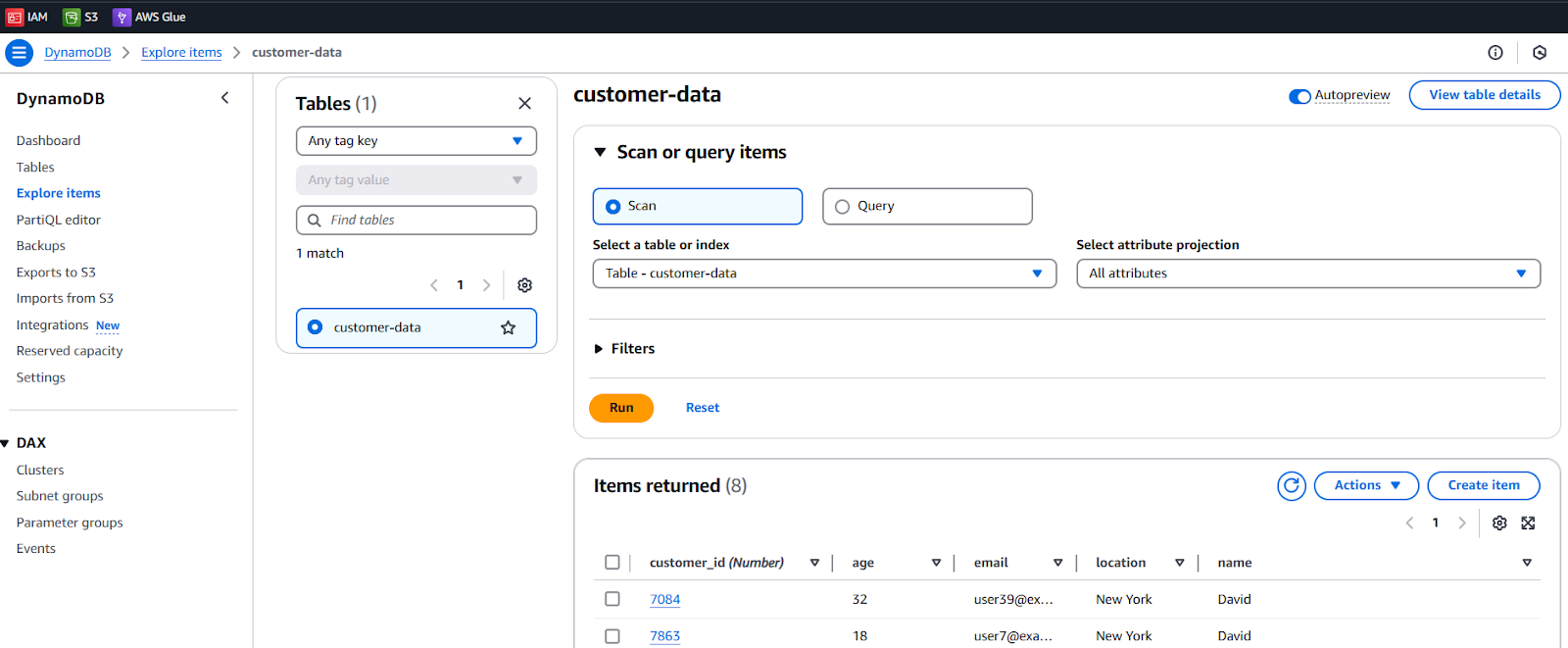Open the AWS Glue service shortcut icon
1568x648 pixels.
pos(122,17)
